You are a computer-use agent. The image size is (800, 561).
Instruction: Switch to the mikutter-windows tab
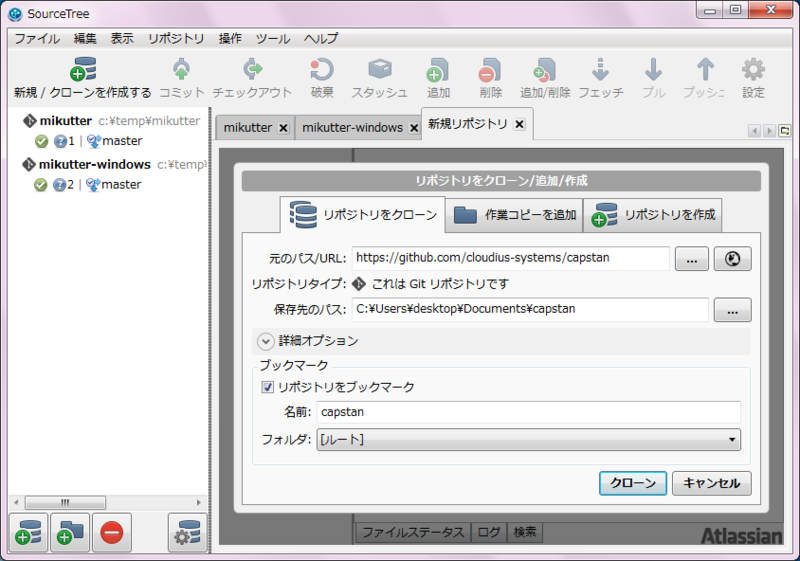[353, 128]
